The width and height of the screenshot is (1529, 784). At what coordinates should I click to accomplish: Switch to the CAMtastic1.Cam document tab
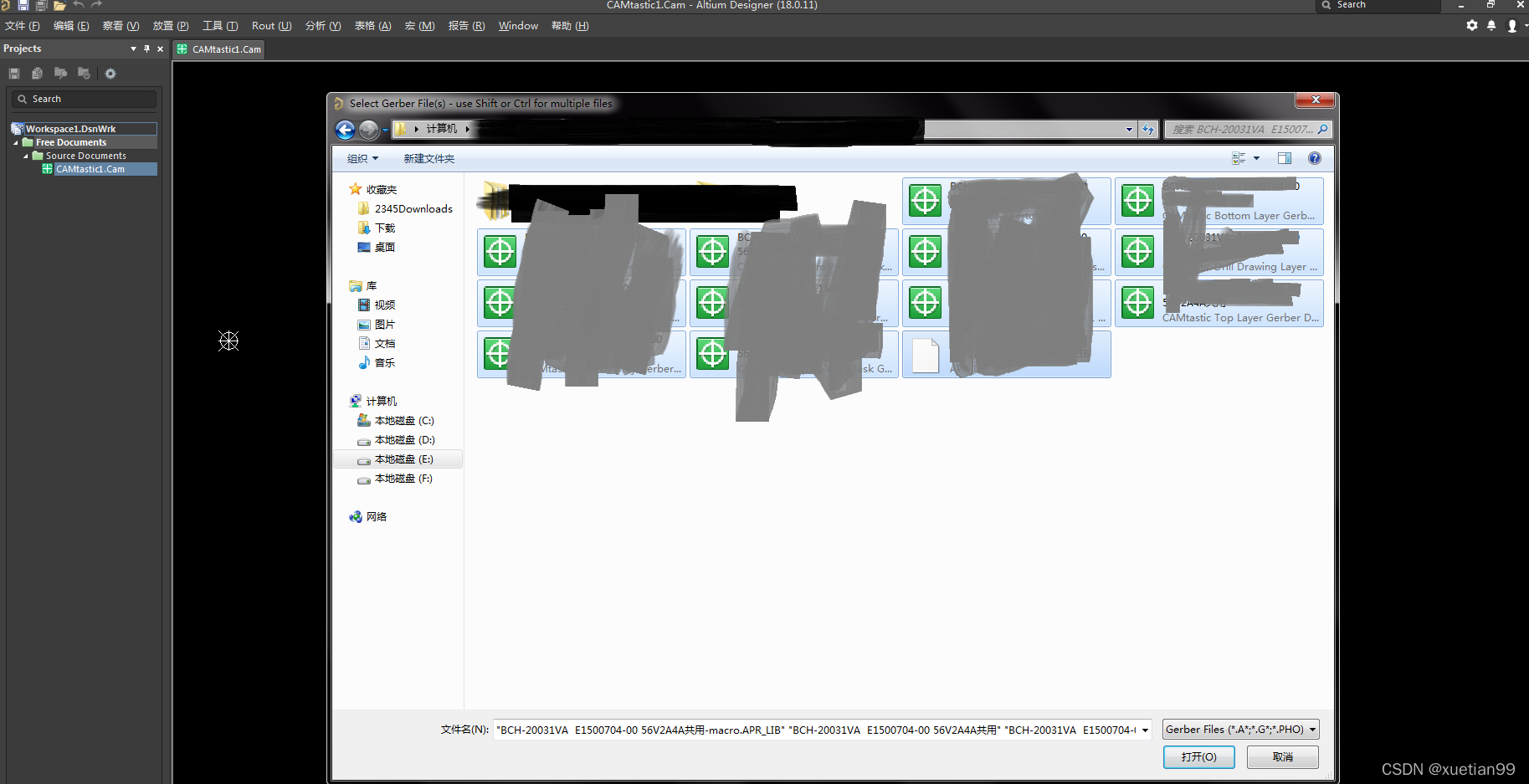click(x=219, y=49)
